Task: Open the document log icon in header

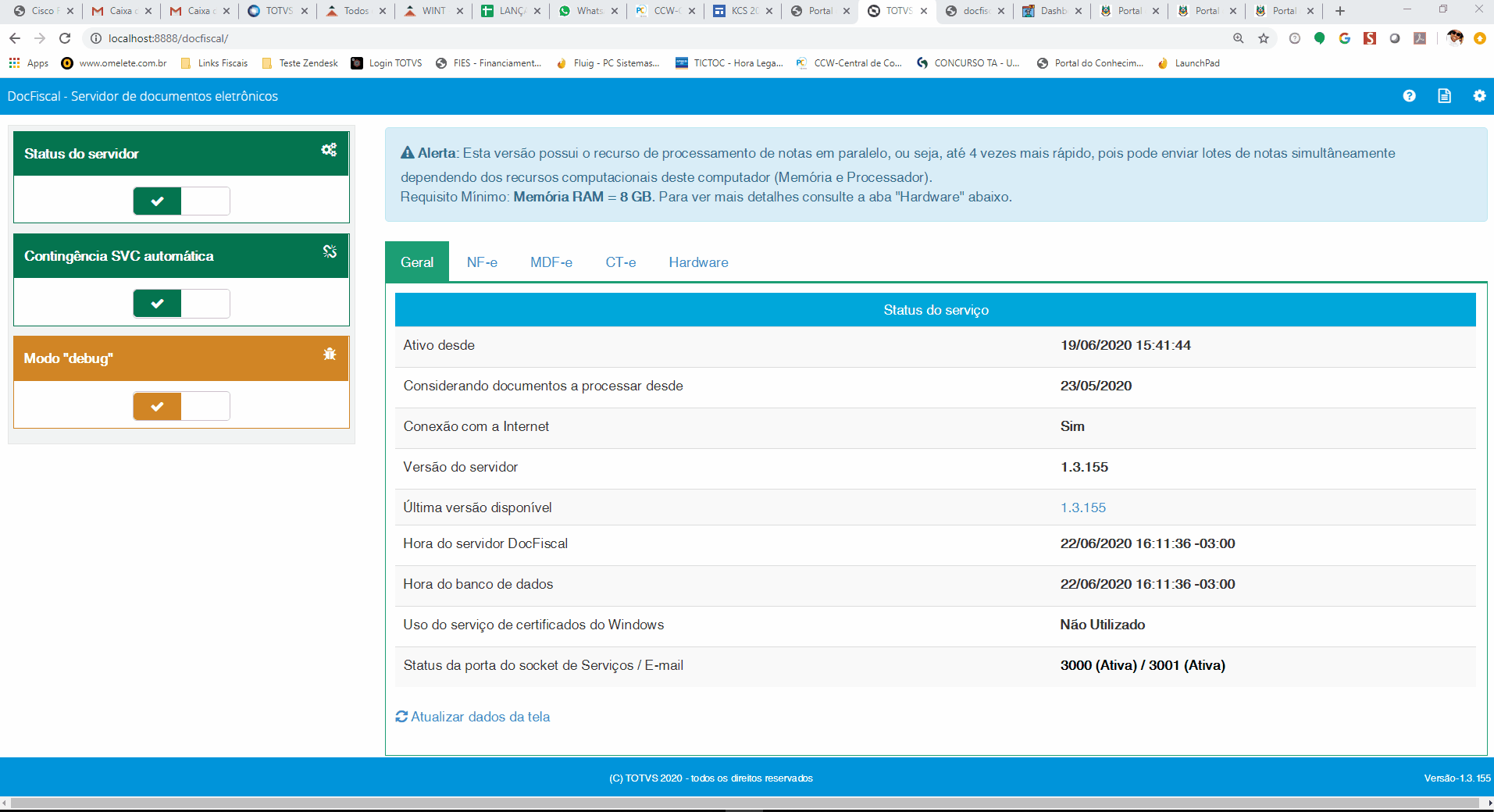Action: [1444, 96]
